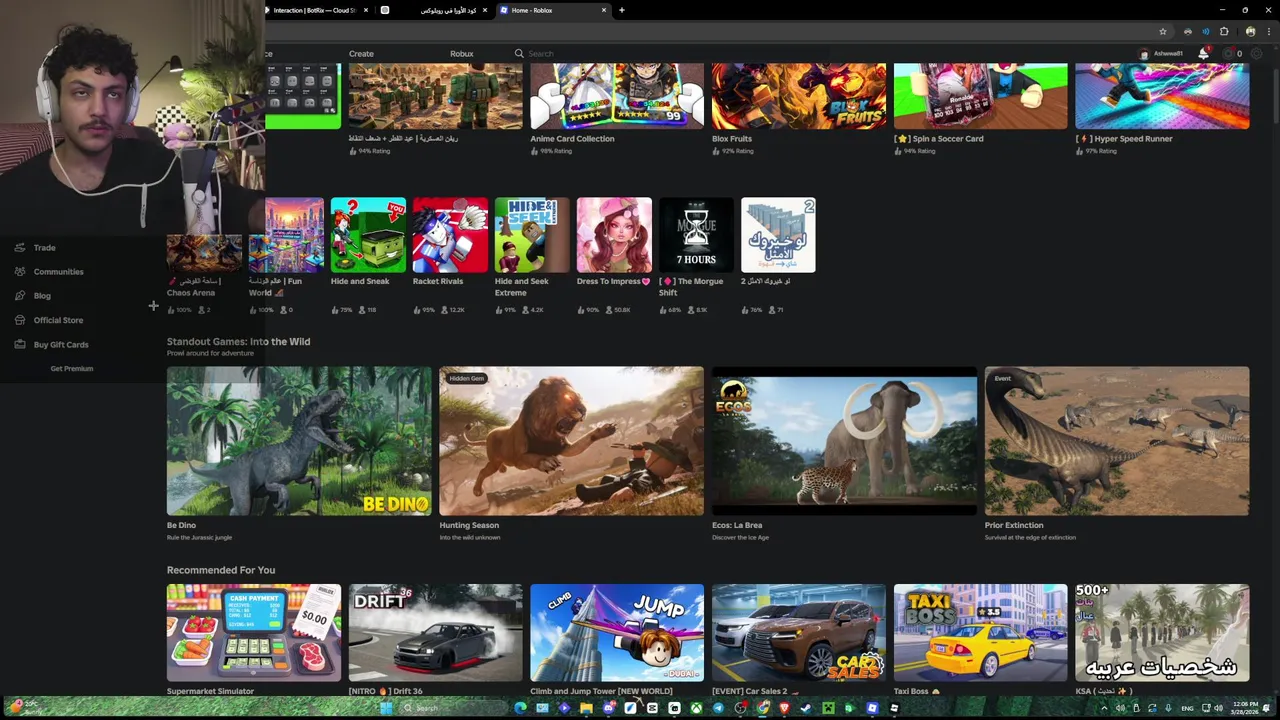Open the Create menu in Roblox header
The image size is (1280, 720).
pyautogui.click(x=361, y=54)
